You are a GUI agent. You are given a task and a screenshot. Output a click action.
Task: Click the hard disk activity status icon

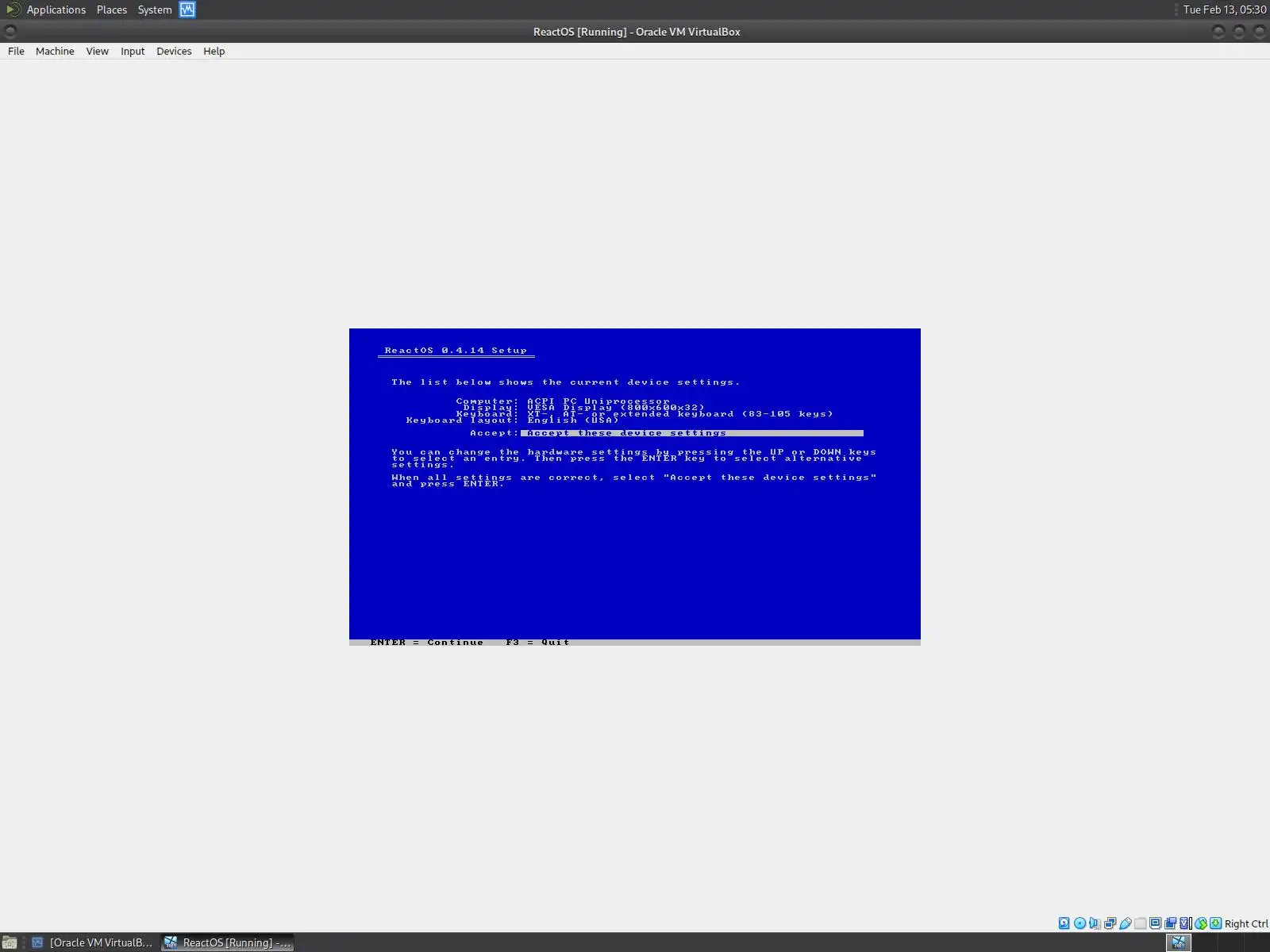1064,923
